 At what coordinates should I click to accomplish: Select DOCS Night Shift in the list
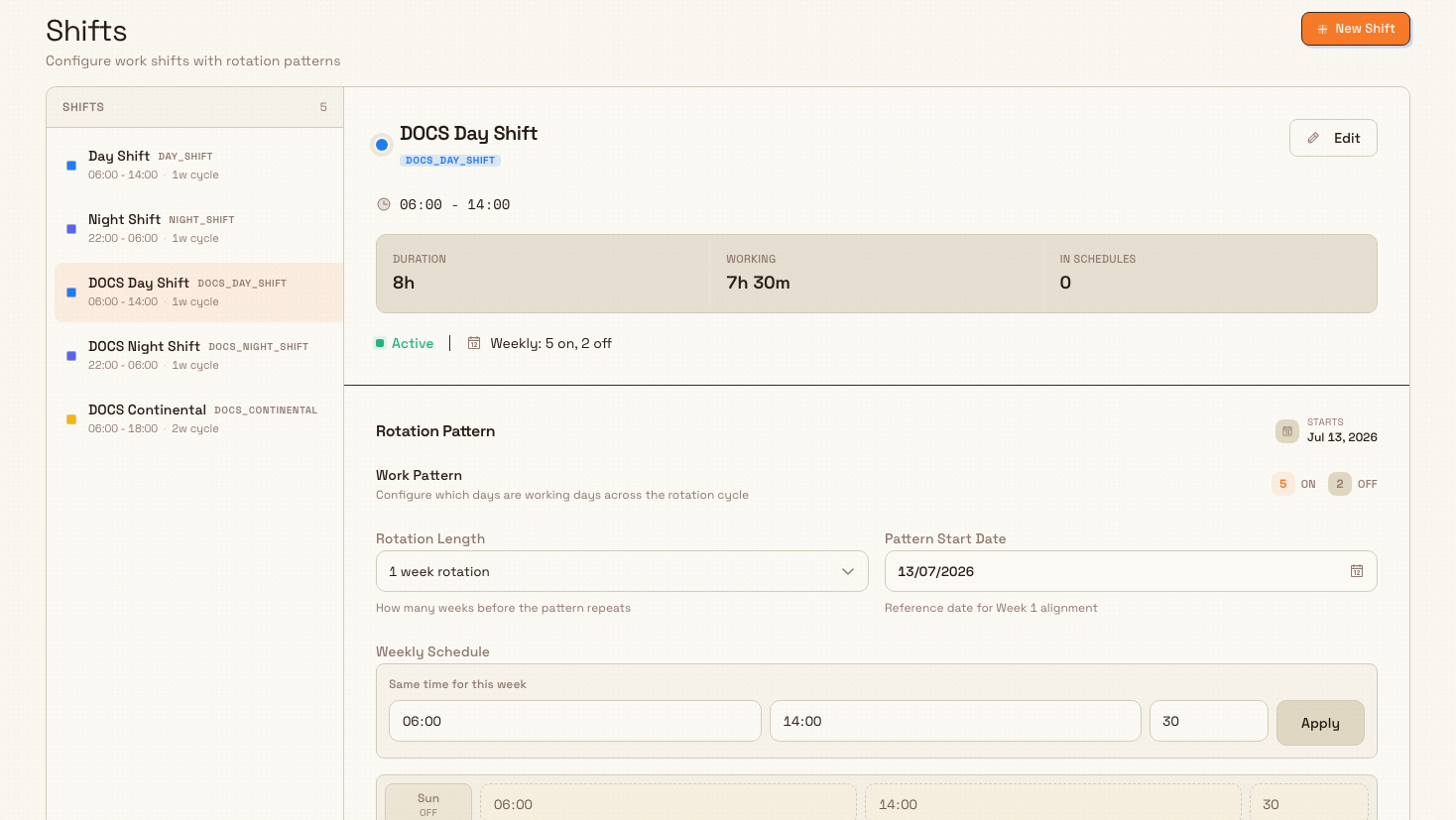[198, 355]
